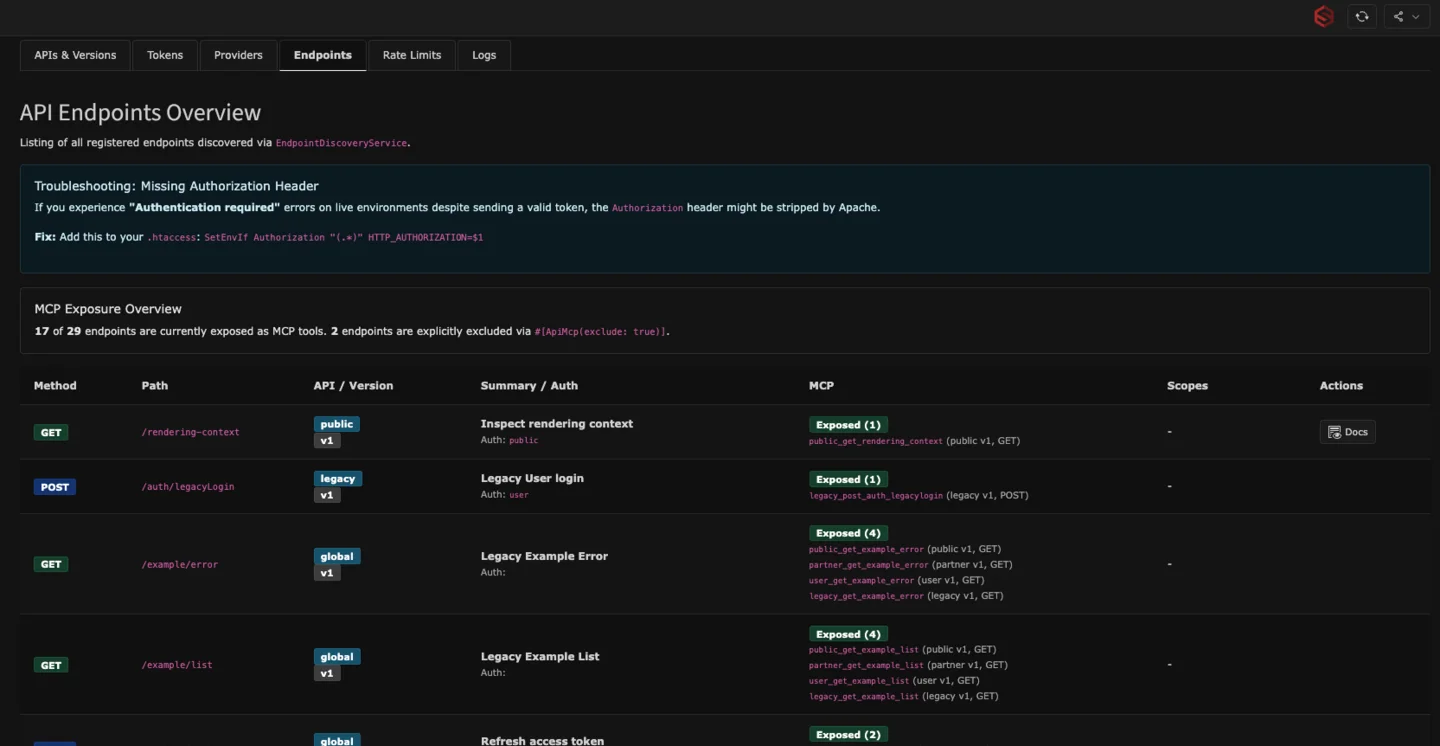Screen dimensions: 1440x746
Task: Click Exposed (4) badge on /example/error row
Action: point(849,533)
